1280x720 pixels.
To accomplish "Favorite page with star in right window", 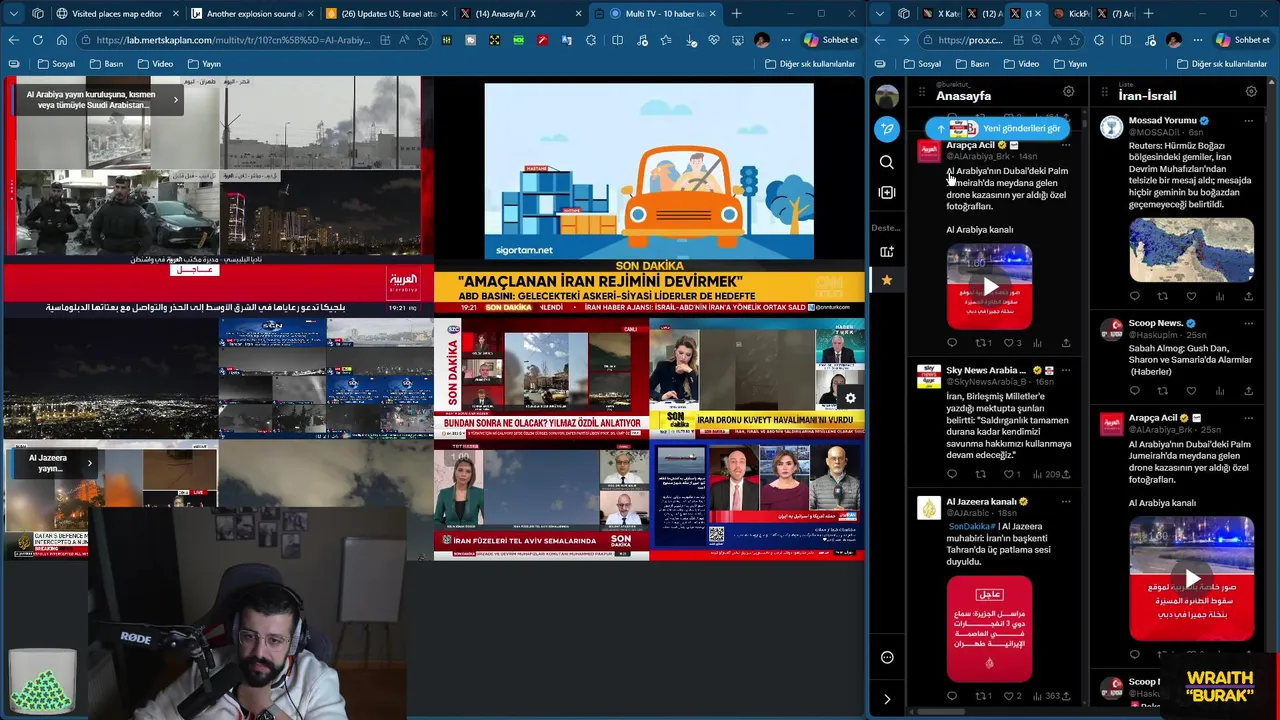I will 1076,40.
